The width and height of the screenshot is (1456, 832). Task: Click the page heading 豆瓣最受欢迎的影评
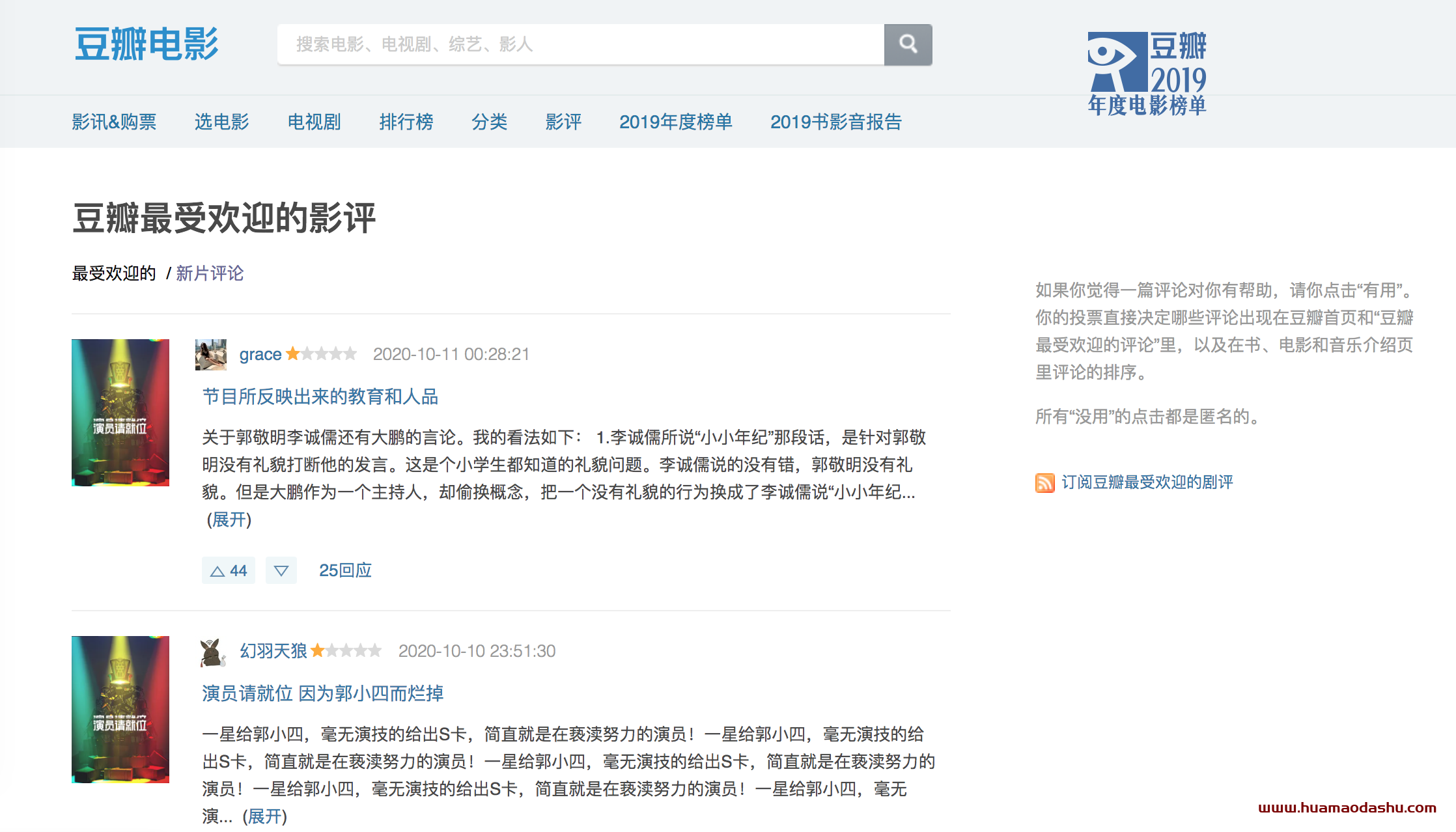pyautogui.click(x=224, y=217)
